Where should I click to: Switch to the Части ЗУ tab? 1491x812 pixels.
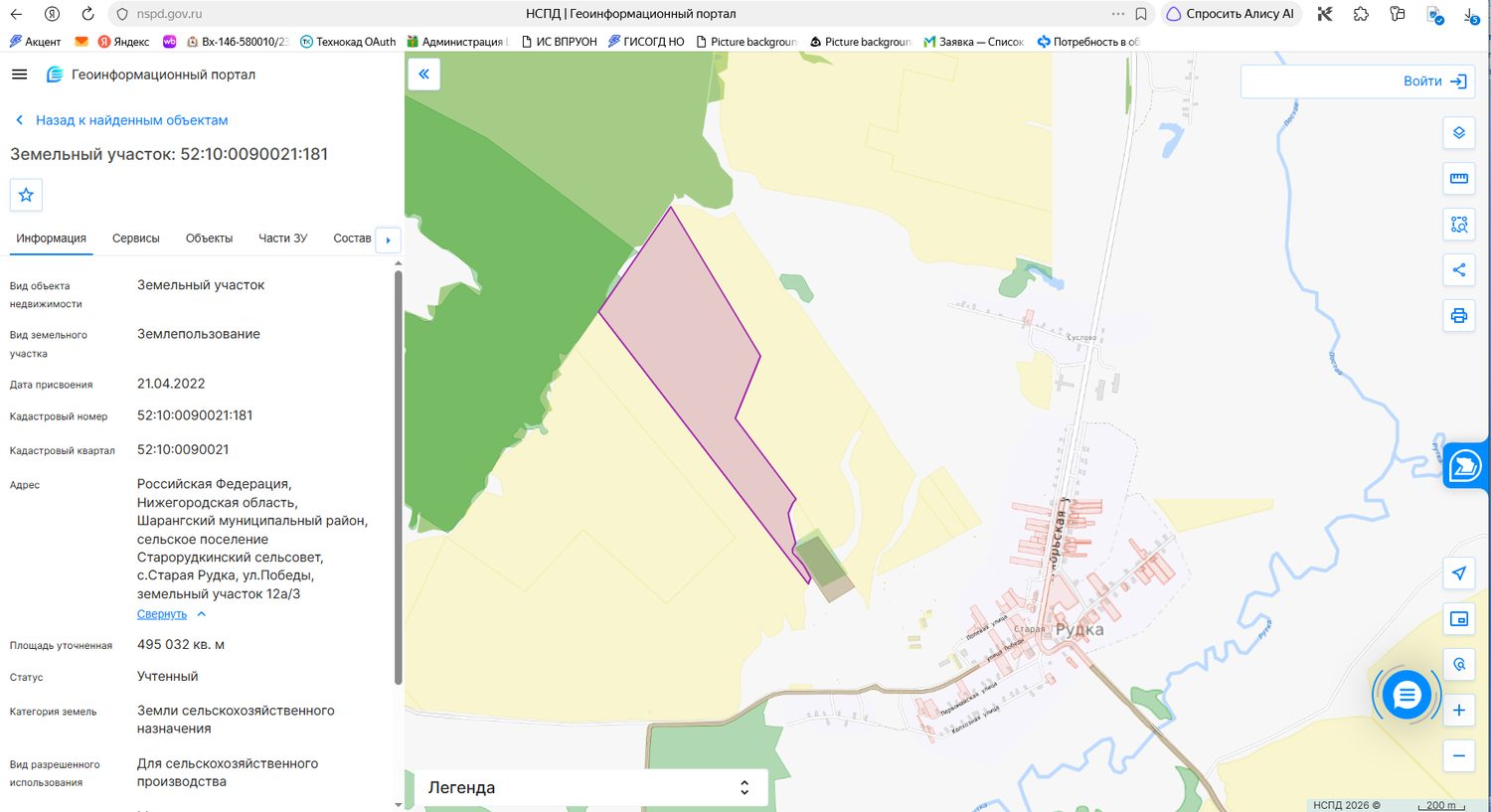click(283, 239)
